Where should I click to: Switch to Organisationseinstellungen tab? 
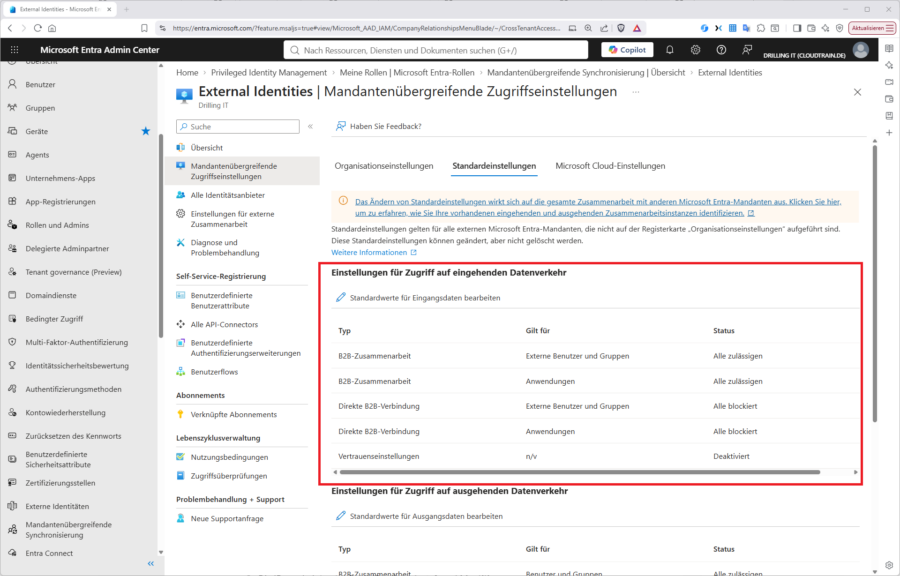pyautogui.click(x=383, y=166)
